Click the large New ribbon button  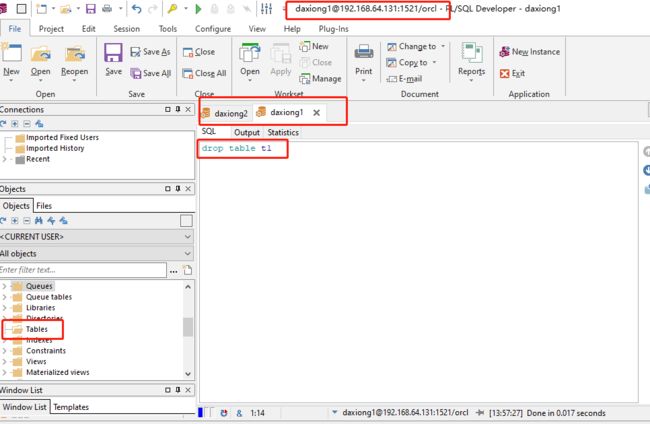tap(11, 62)
